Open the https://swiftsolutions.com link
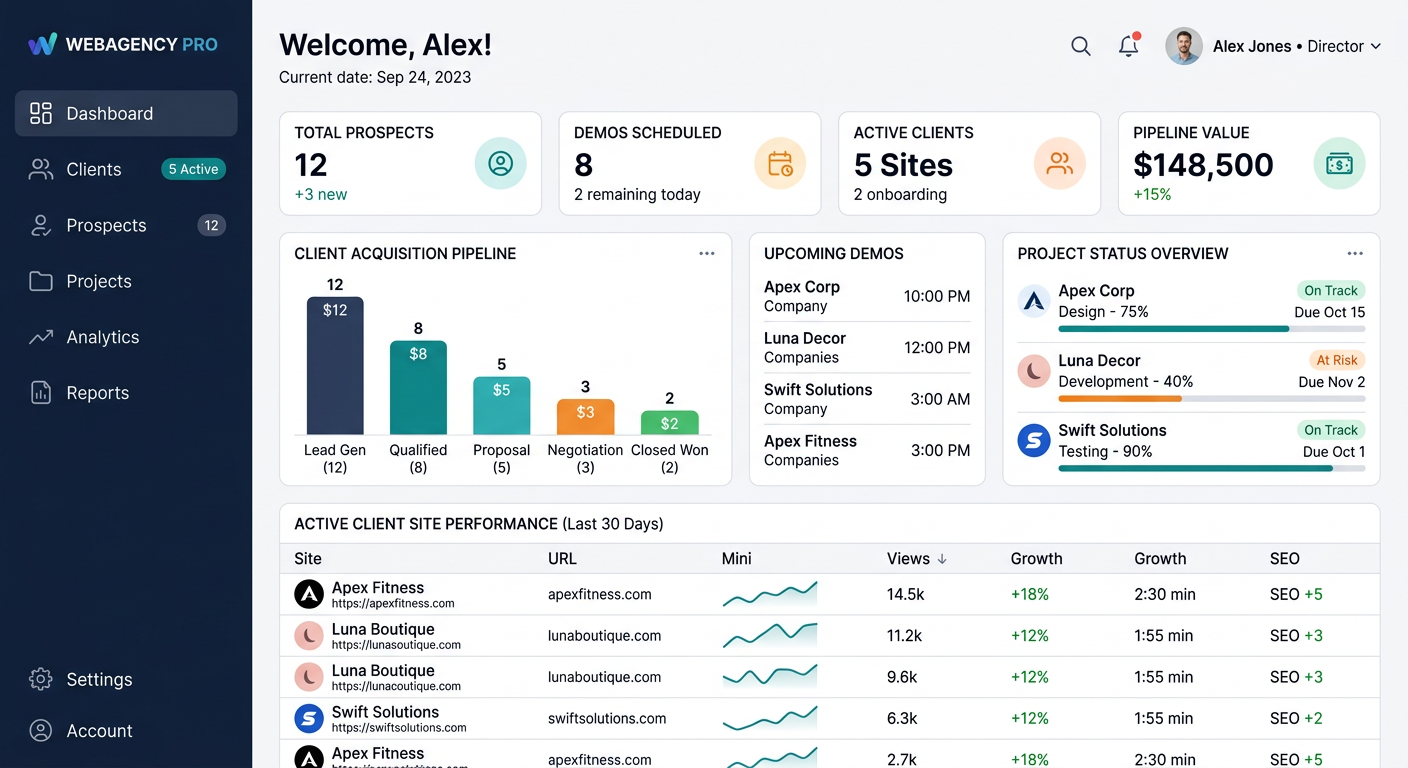 399,728
